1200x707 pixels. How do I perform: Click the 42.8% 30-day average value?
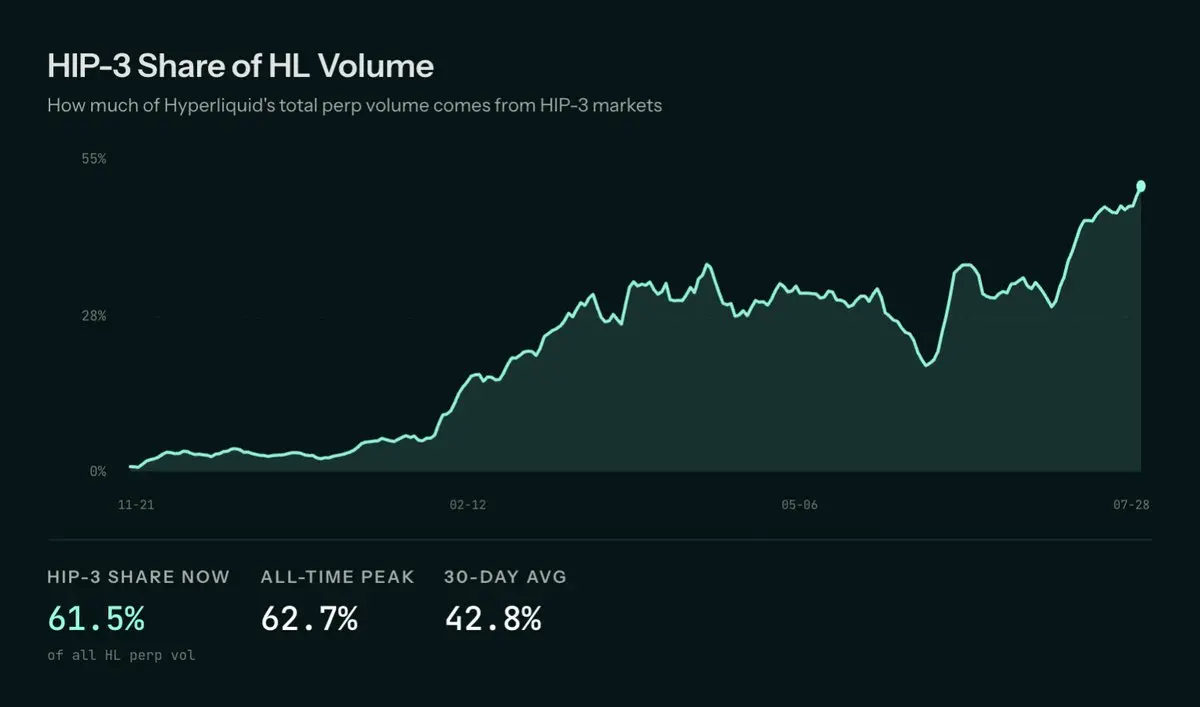(493, 619)
